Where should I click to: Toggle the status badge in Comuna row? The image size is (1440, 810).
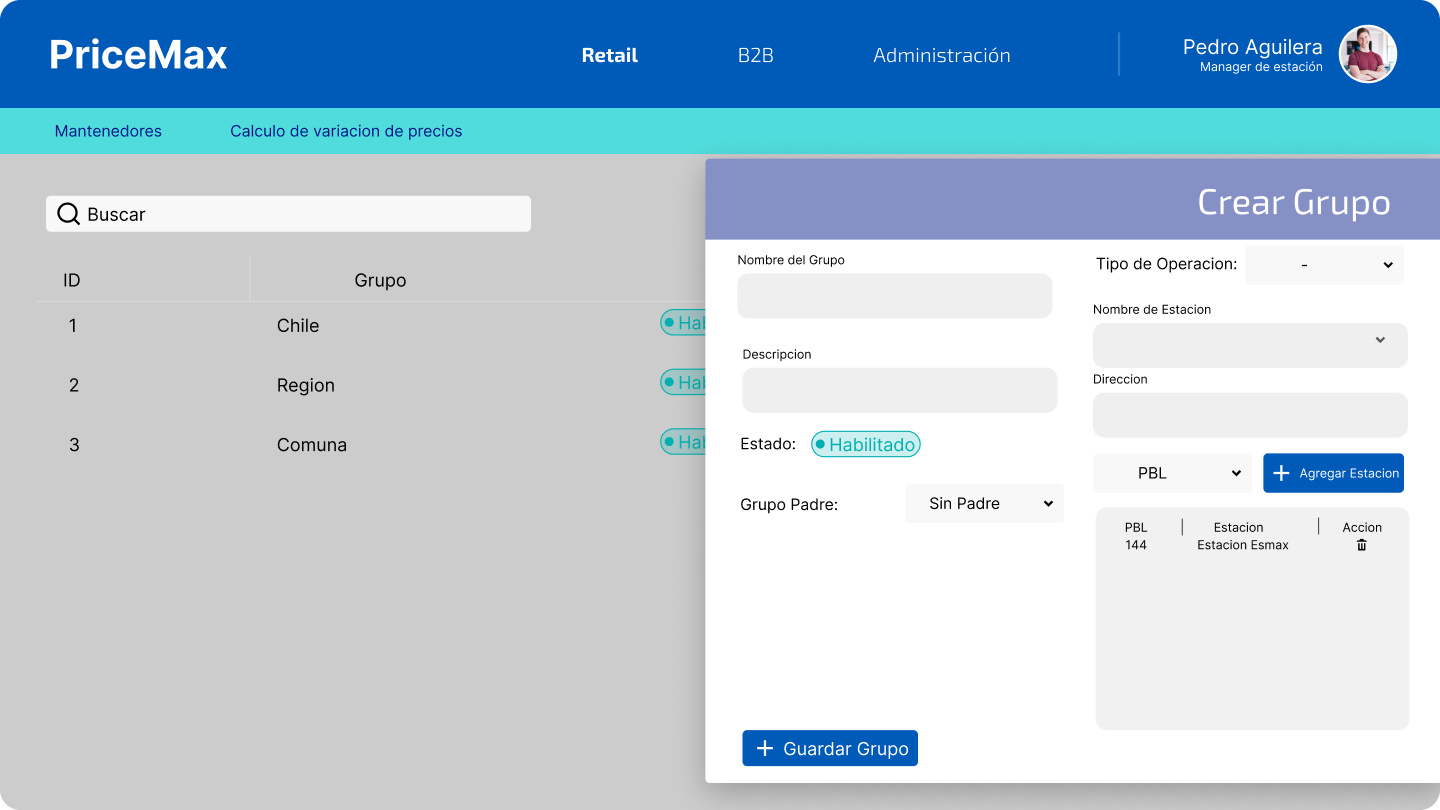pyautogui.click(x=683, y=441)
